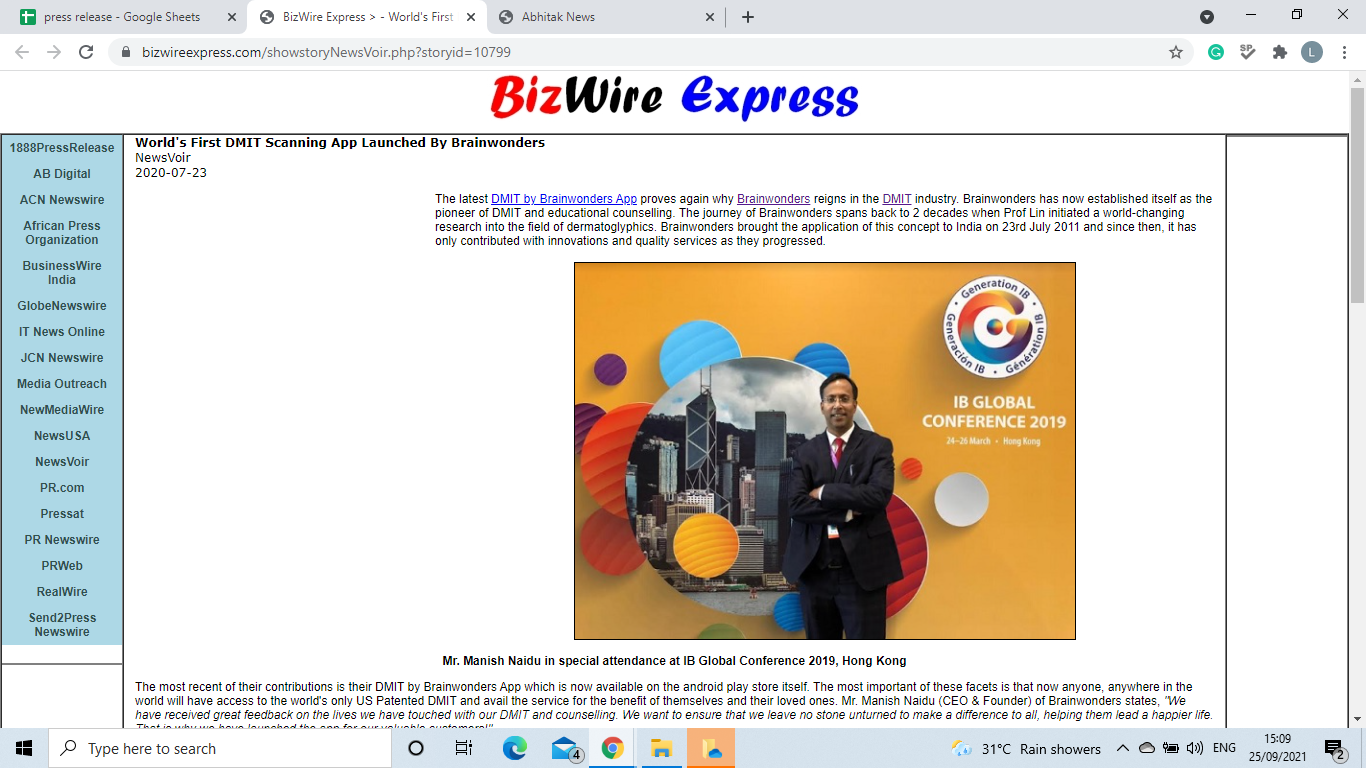Open the Chrome three-dot menu

pyautogui.click(x=1344, y=52)
